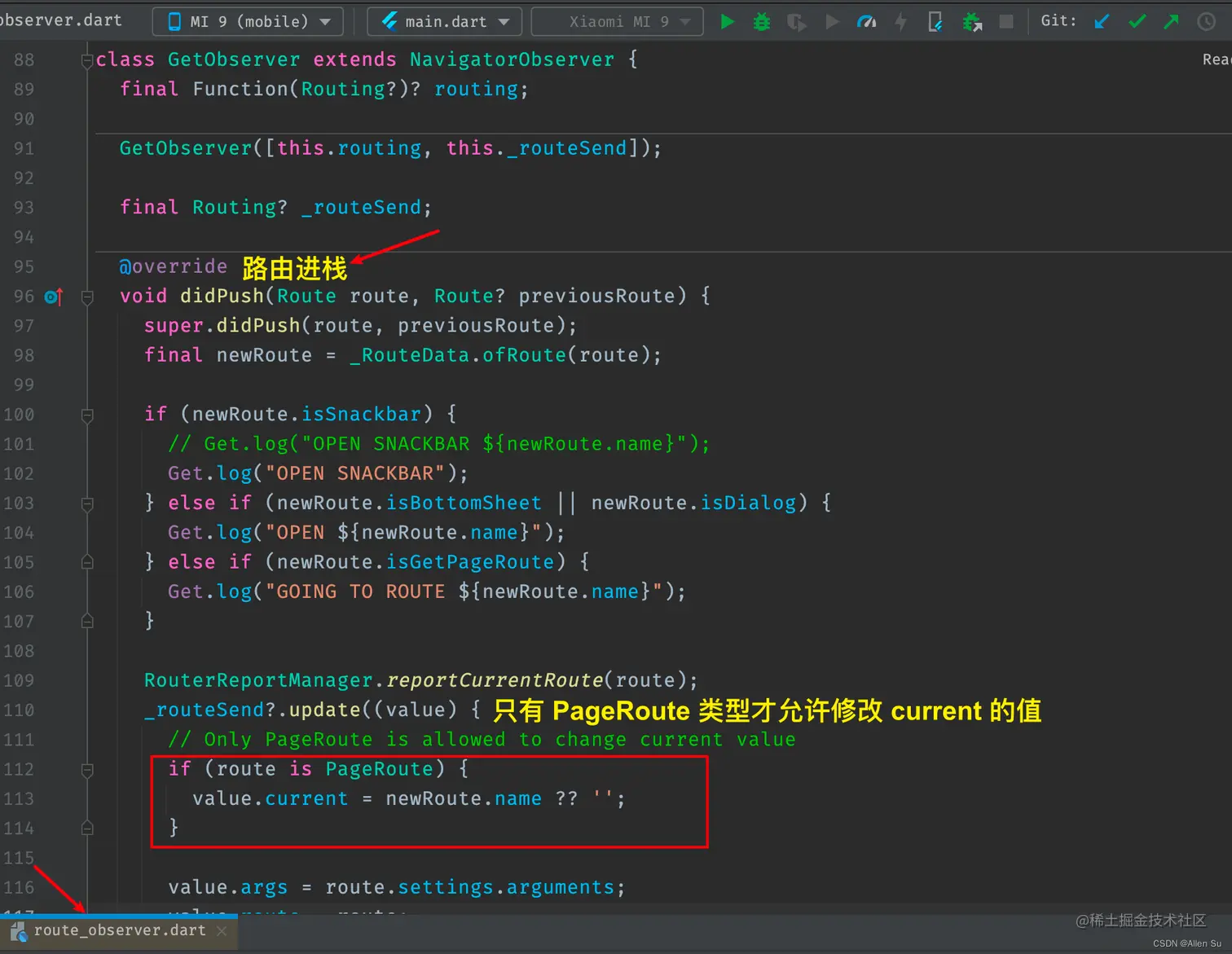The image size is (1232, 954).
Task: Click Git Push green arrow
Action: point(1172,22)
